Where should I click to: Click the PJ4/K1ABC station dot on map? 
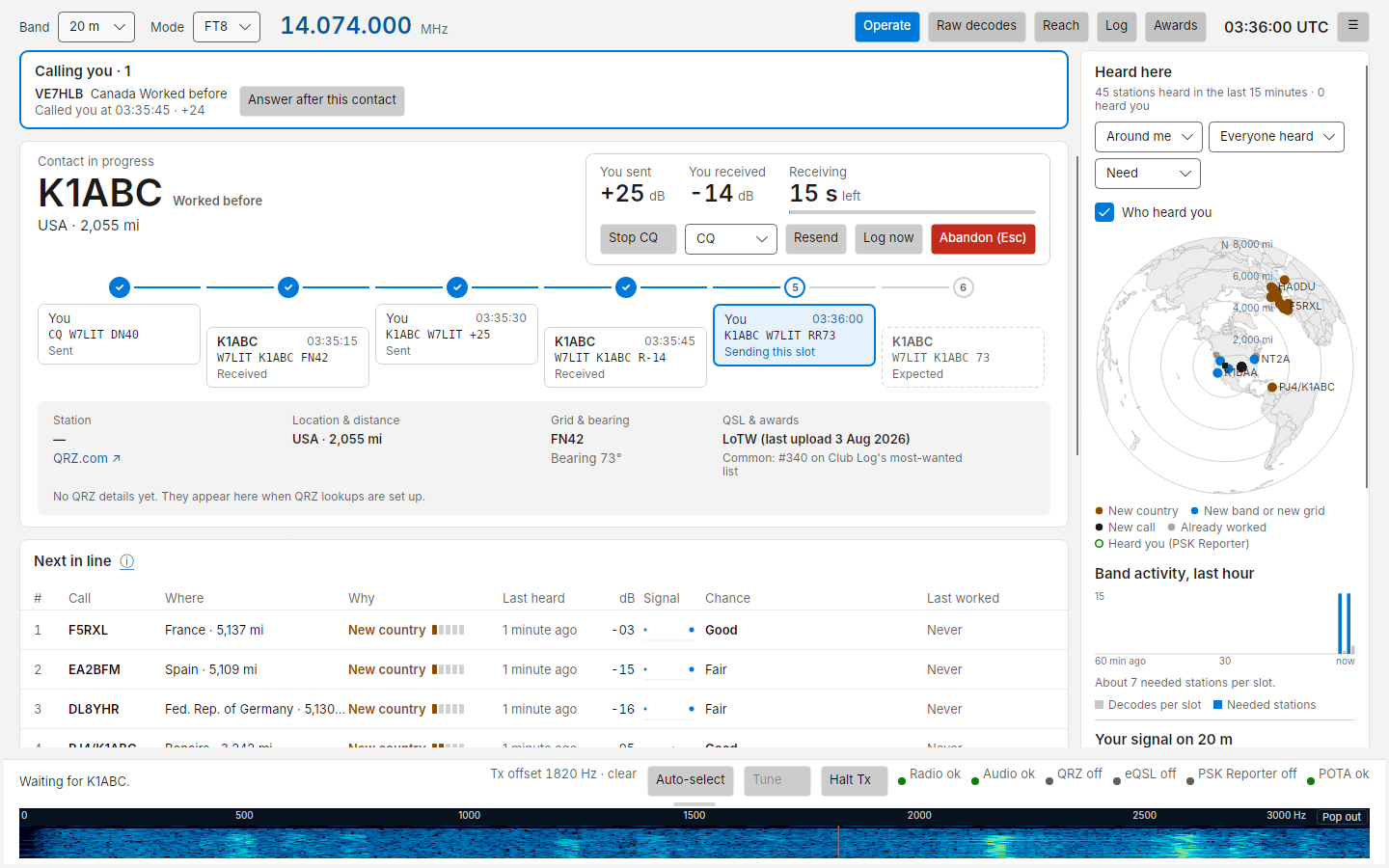pyautogui.click(x=1272, y=387)
